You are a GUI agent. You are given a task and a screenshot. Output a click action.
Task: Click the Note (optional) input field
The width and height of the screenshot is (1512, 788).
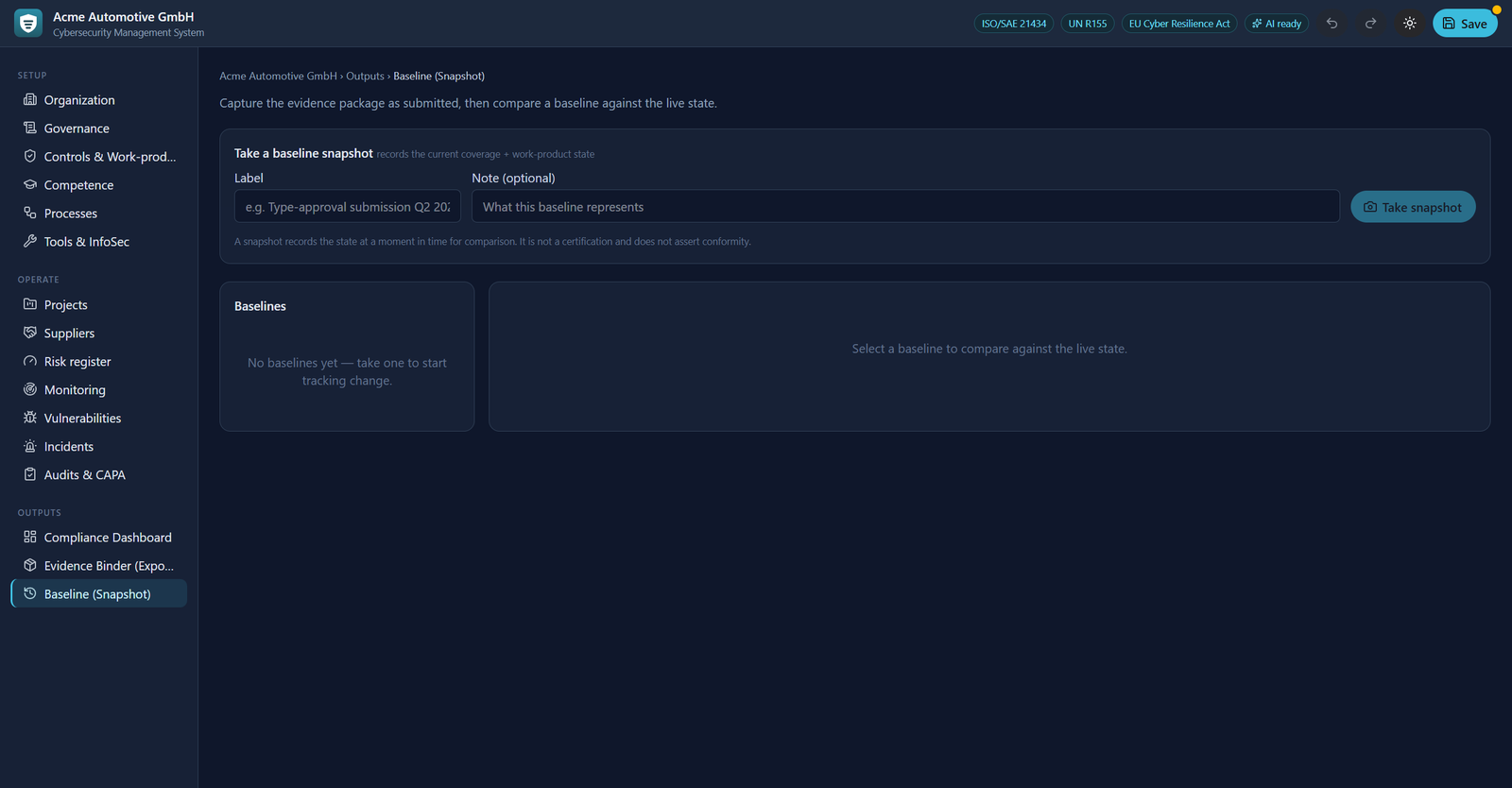[905, 206]
